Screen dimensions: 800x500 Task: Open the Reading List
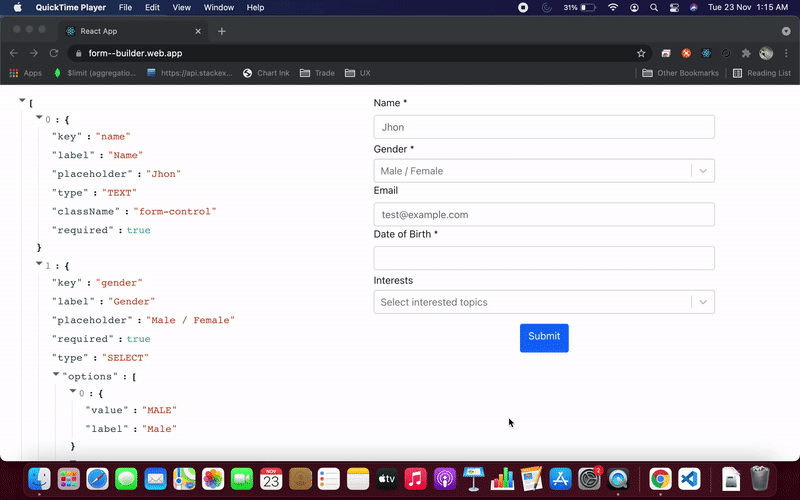click(762, 73)
